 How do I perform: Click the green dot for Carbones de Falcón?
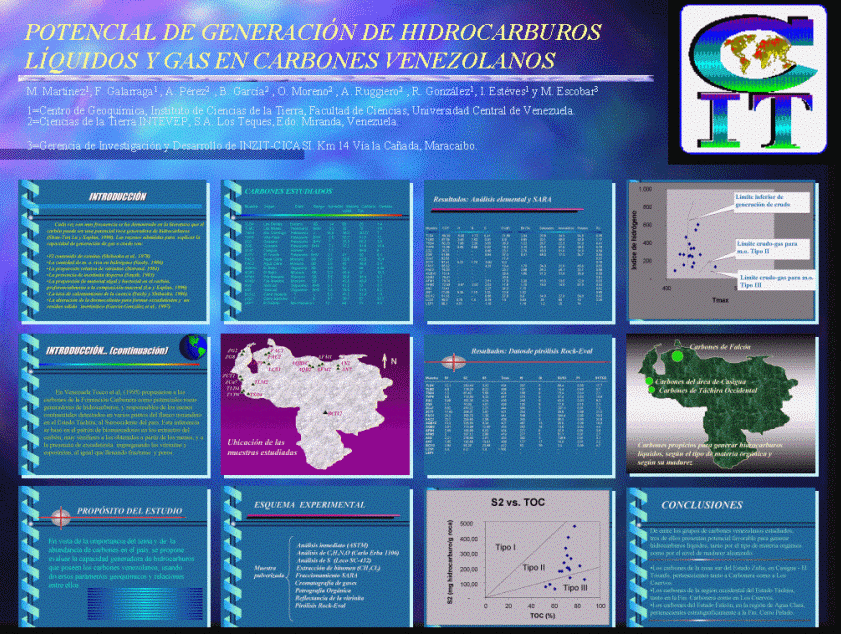coord(677,355)
